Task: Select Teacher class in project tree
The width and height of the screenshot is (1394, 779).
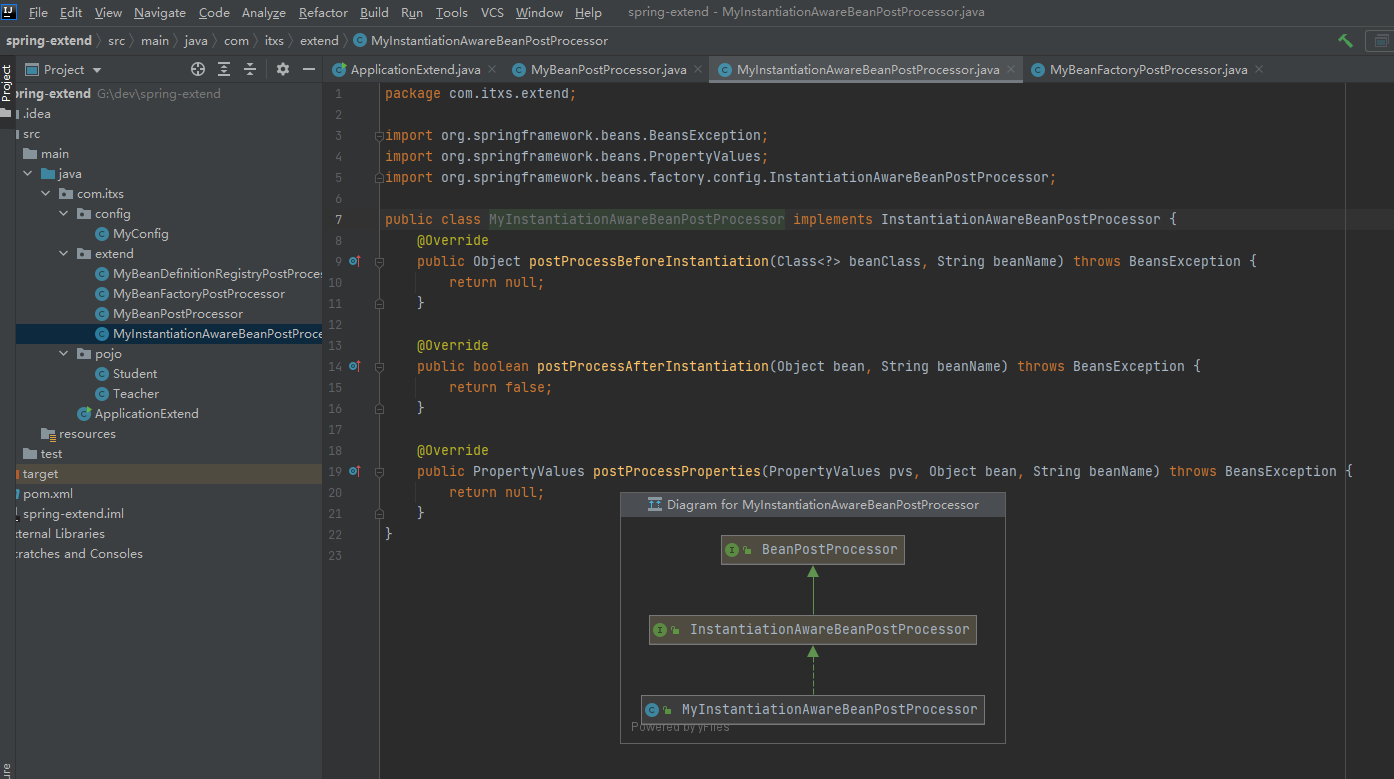Action: click(135, 394)
